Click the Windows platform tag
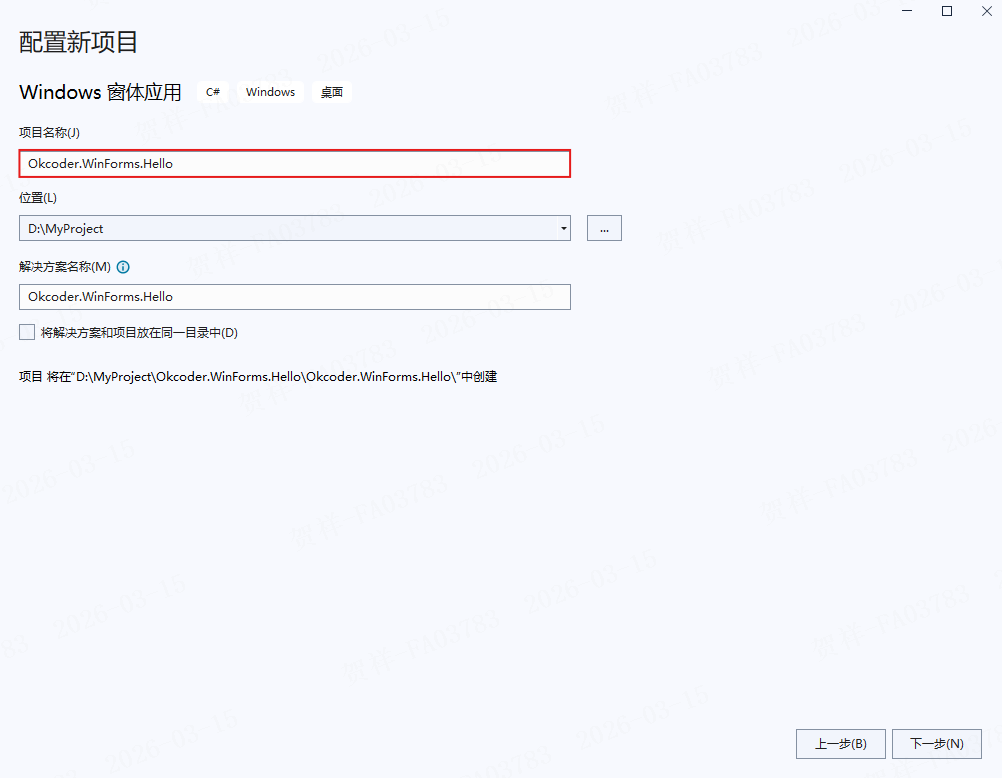This screenshot has height=778, width=1002. (x=270, y=92)
